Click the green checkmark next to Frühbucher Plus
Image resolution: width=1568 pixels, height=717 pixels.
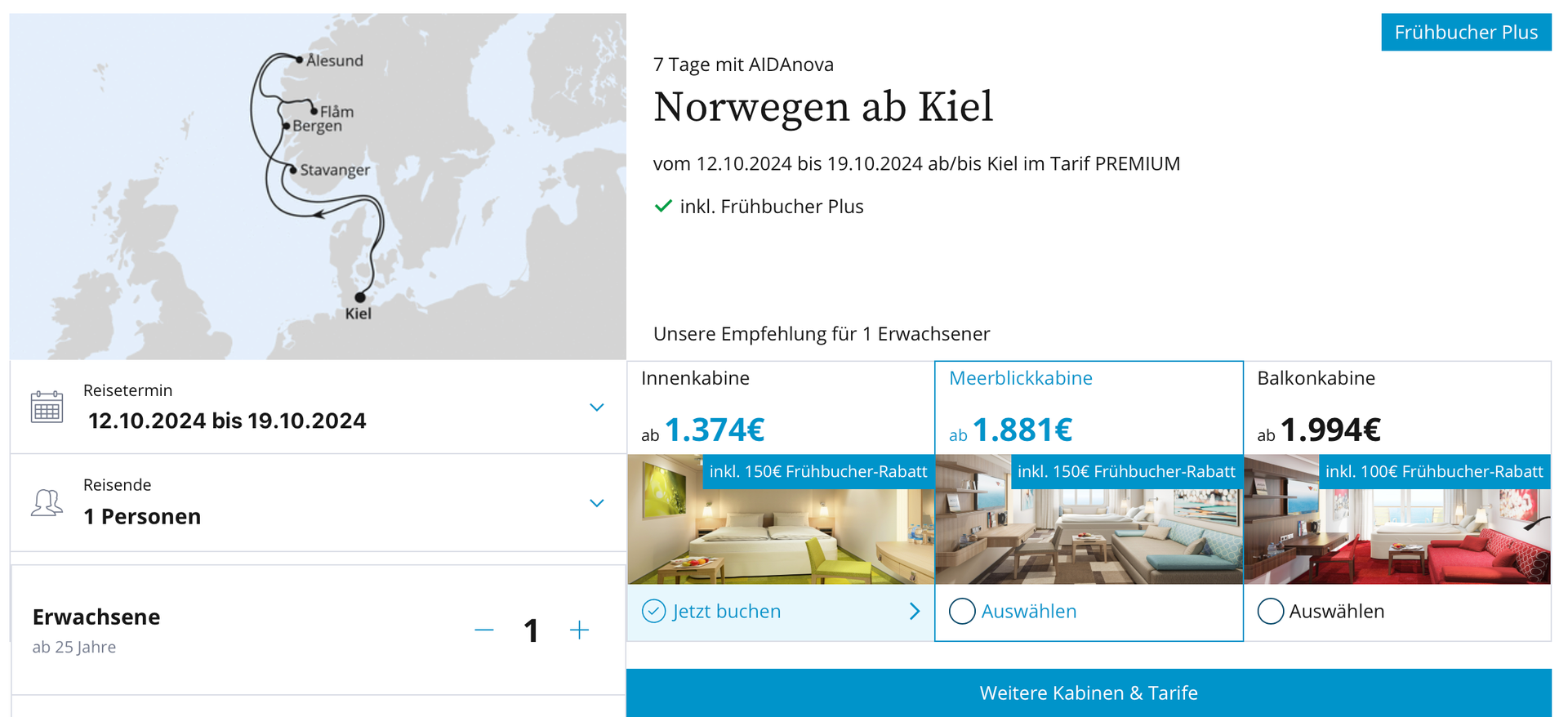[663, 206]
